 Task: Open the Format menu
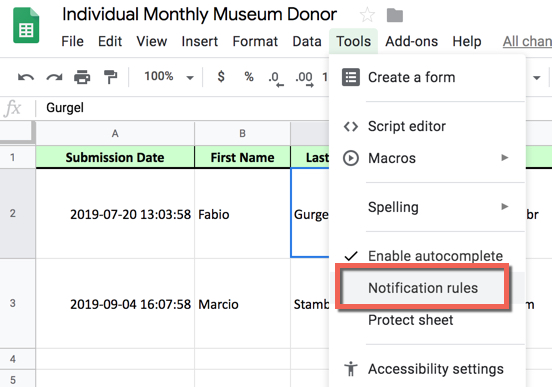pyautogui.click(x=255, y=42)
